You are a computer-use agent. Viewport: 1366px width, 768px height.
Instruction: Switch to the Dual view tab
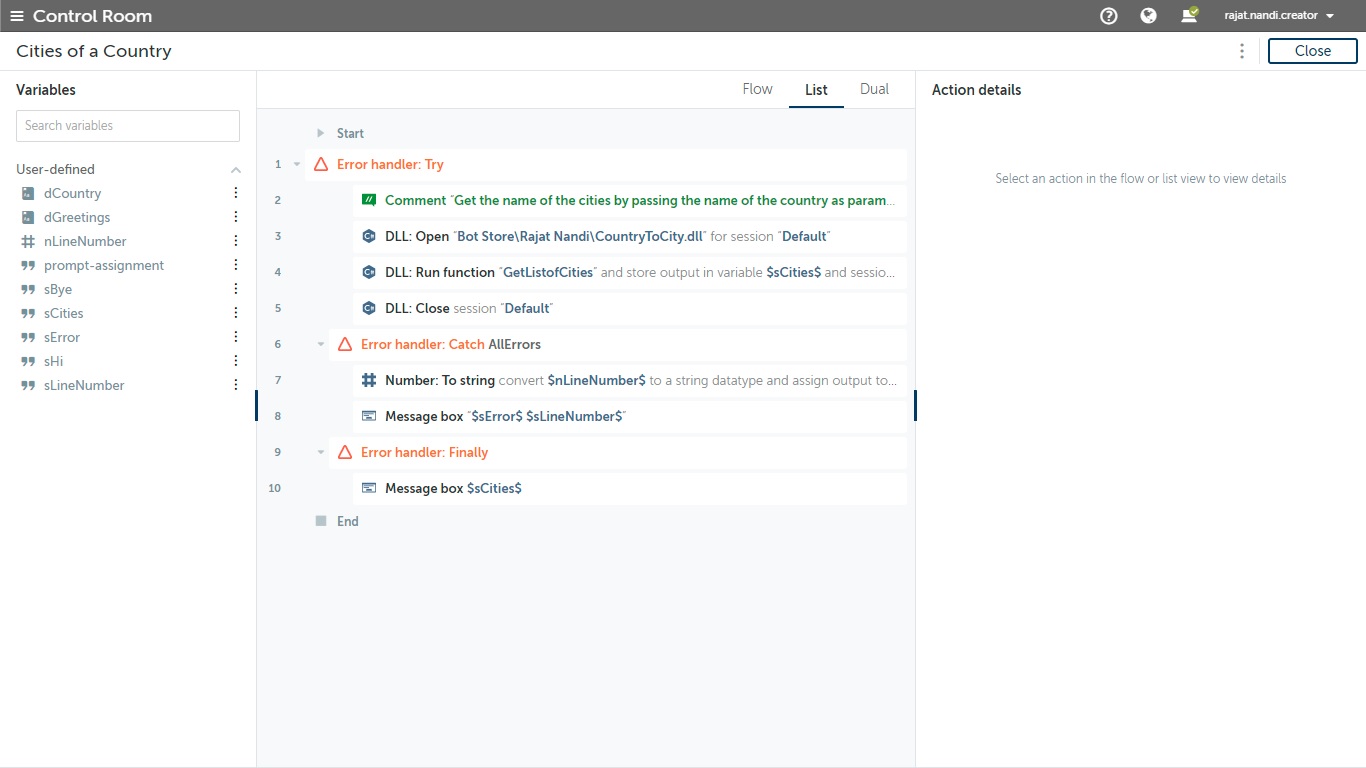[874, 89]
